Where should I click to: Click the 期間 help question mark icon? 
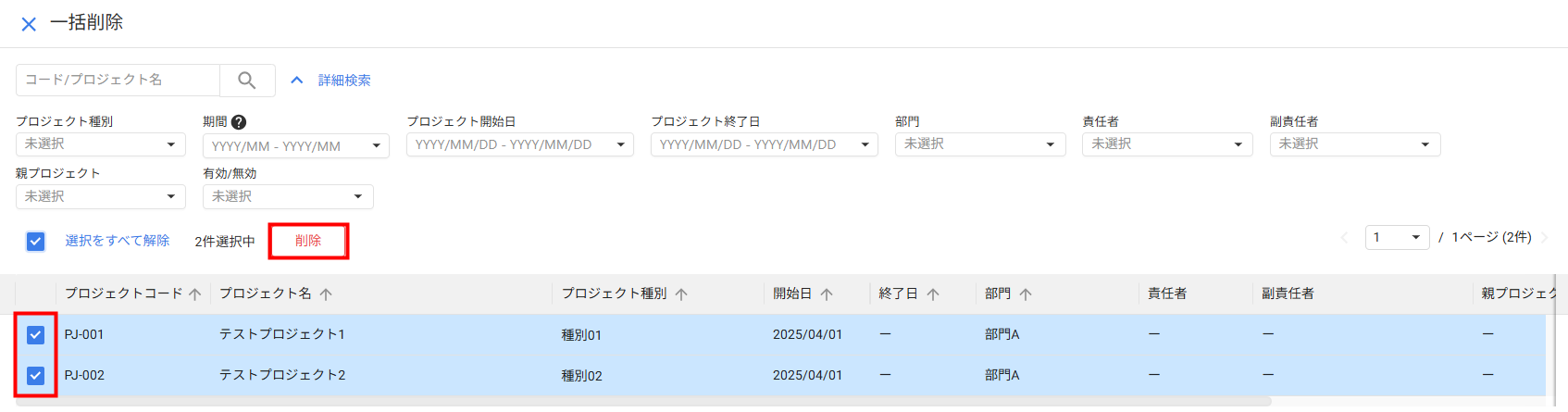239,122
